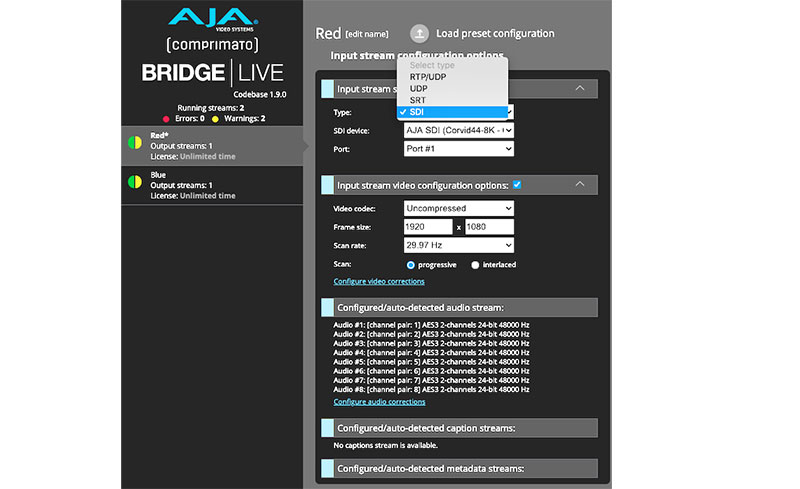Click Audio #6 channel pair 6 entry

(x=431, y=371)
